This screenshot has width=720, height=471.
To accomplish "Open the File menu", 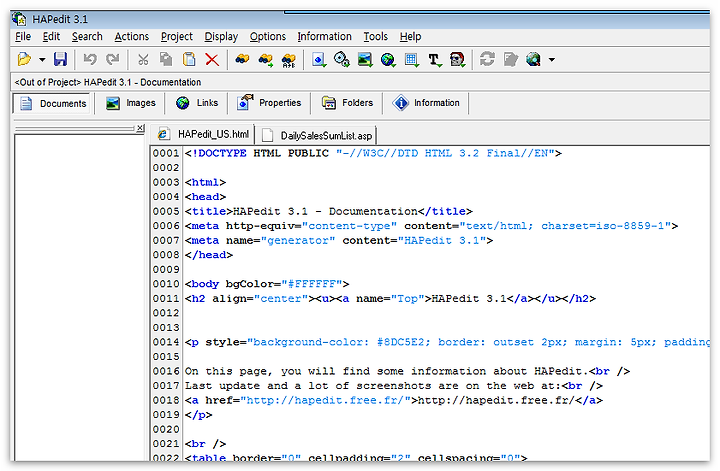I will click(23, 37).
